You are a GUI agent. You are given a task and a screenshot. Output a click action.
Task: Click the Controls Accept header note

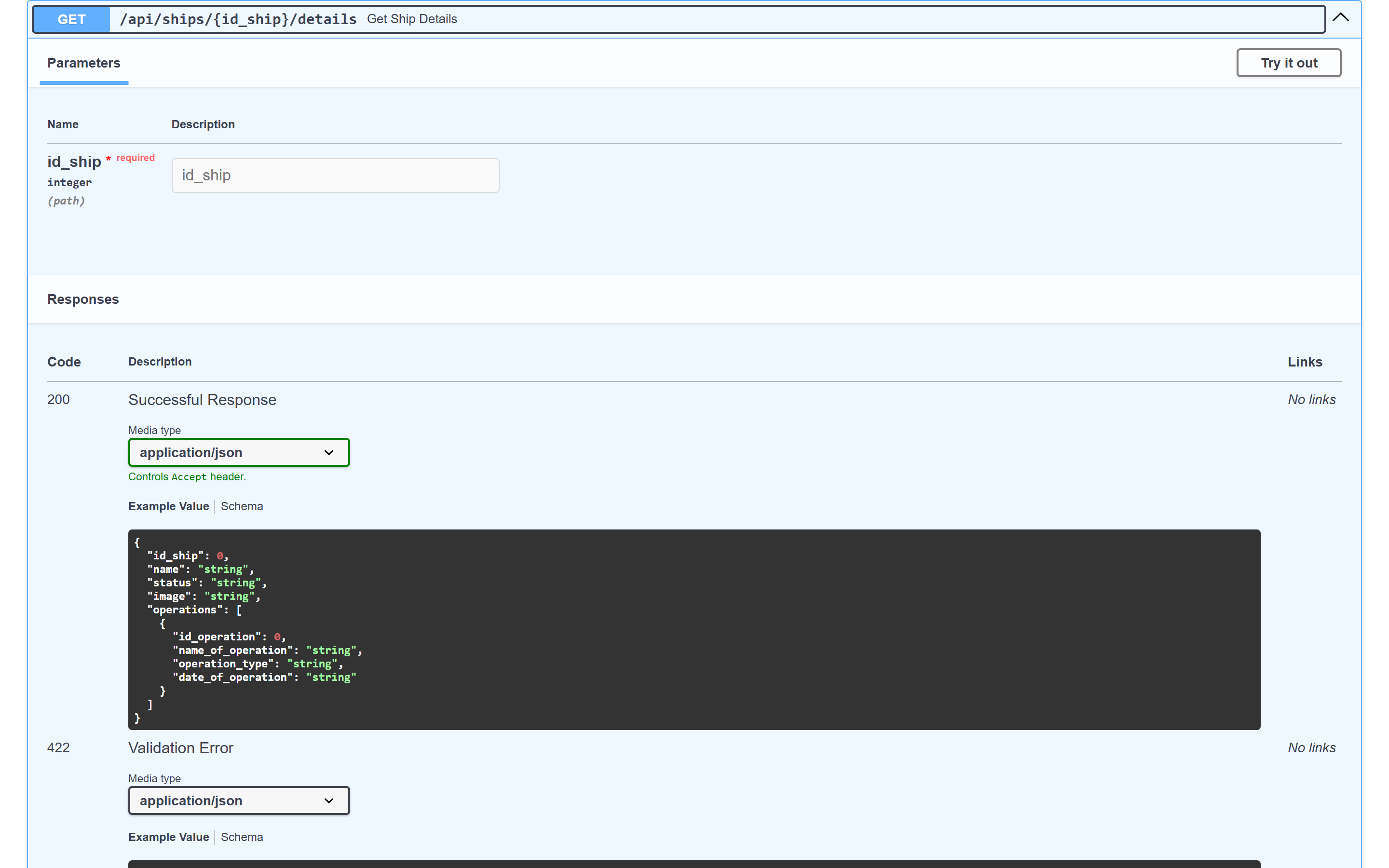[x=187, y=476]
